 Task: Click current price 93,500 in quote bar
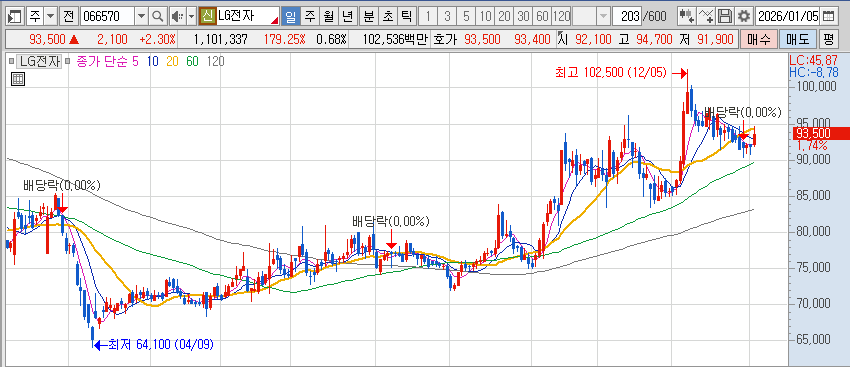pos(47,39)
